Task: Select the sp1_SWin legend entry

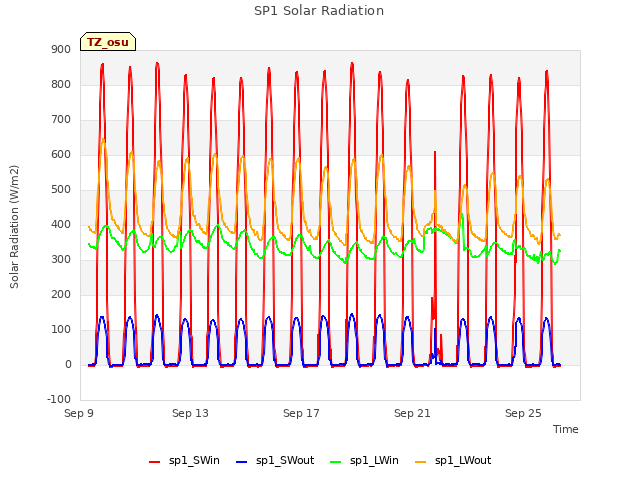Action: 184,460
